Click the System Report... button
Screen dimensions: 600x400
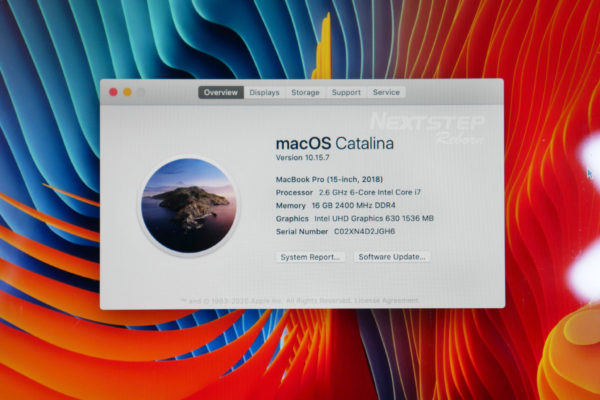[x=310, y=257]
